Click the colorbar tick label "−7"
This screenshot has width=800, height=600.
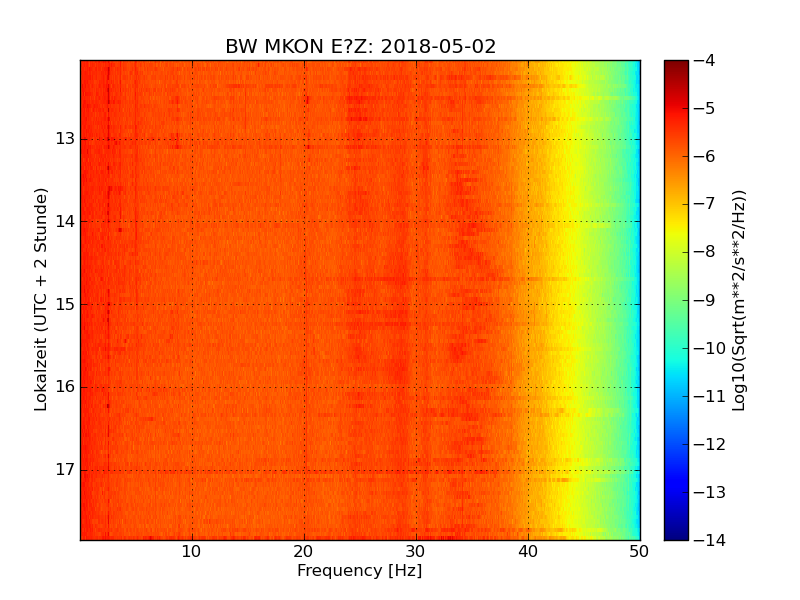coord(705,204)
